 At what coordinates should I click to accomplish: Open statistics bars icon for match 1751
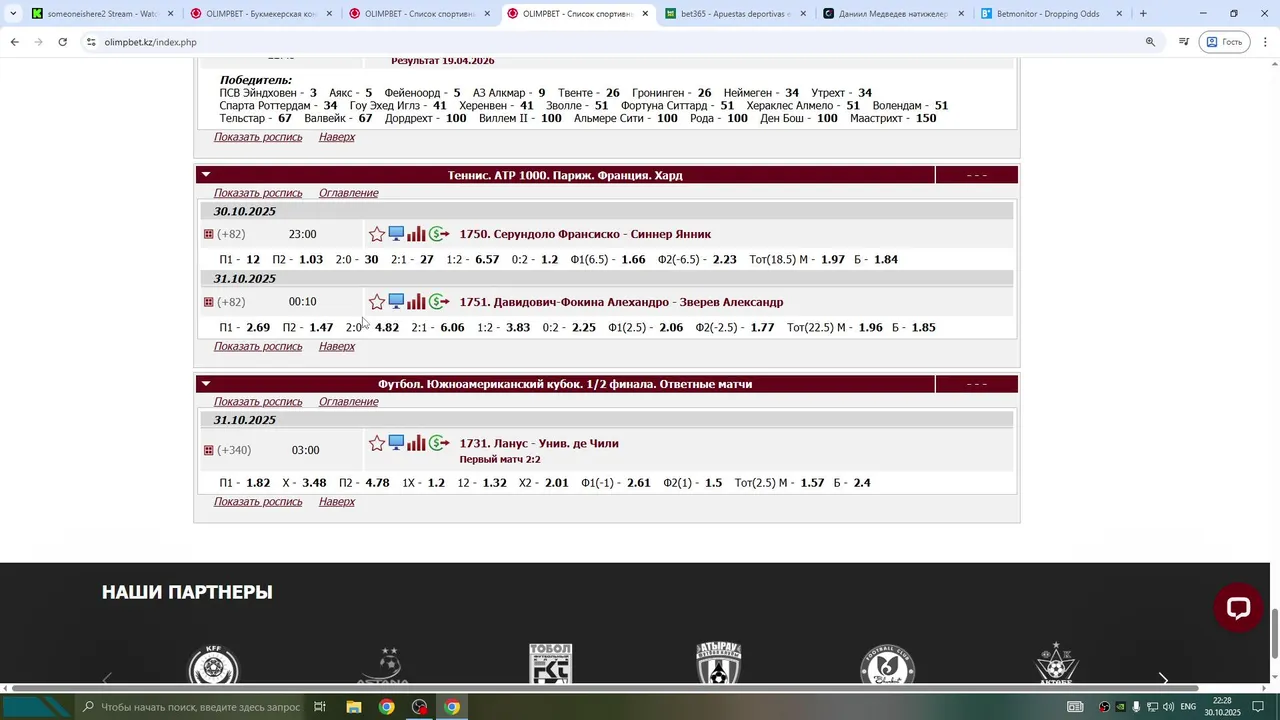coord(416,302)
